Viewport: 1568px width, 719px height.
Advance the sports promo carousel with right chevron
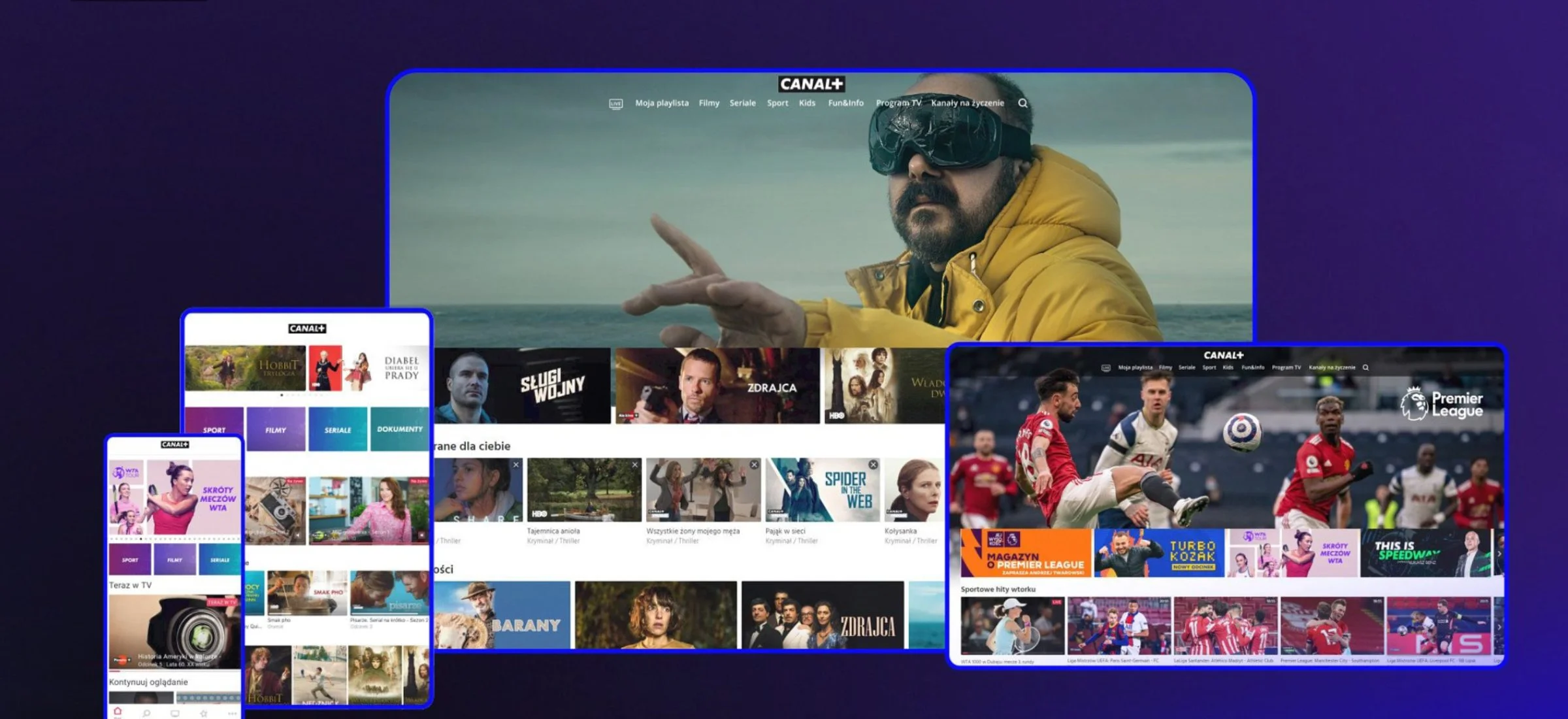(1499, 554)
